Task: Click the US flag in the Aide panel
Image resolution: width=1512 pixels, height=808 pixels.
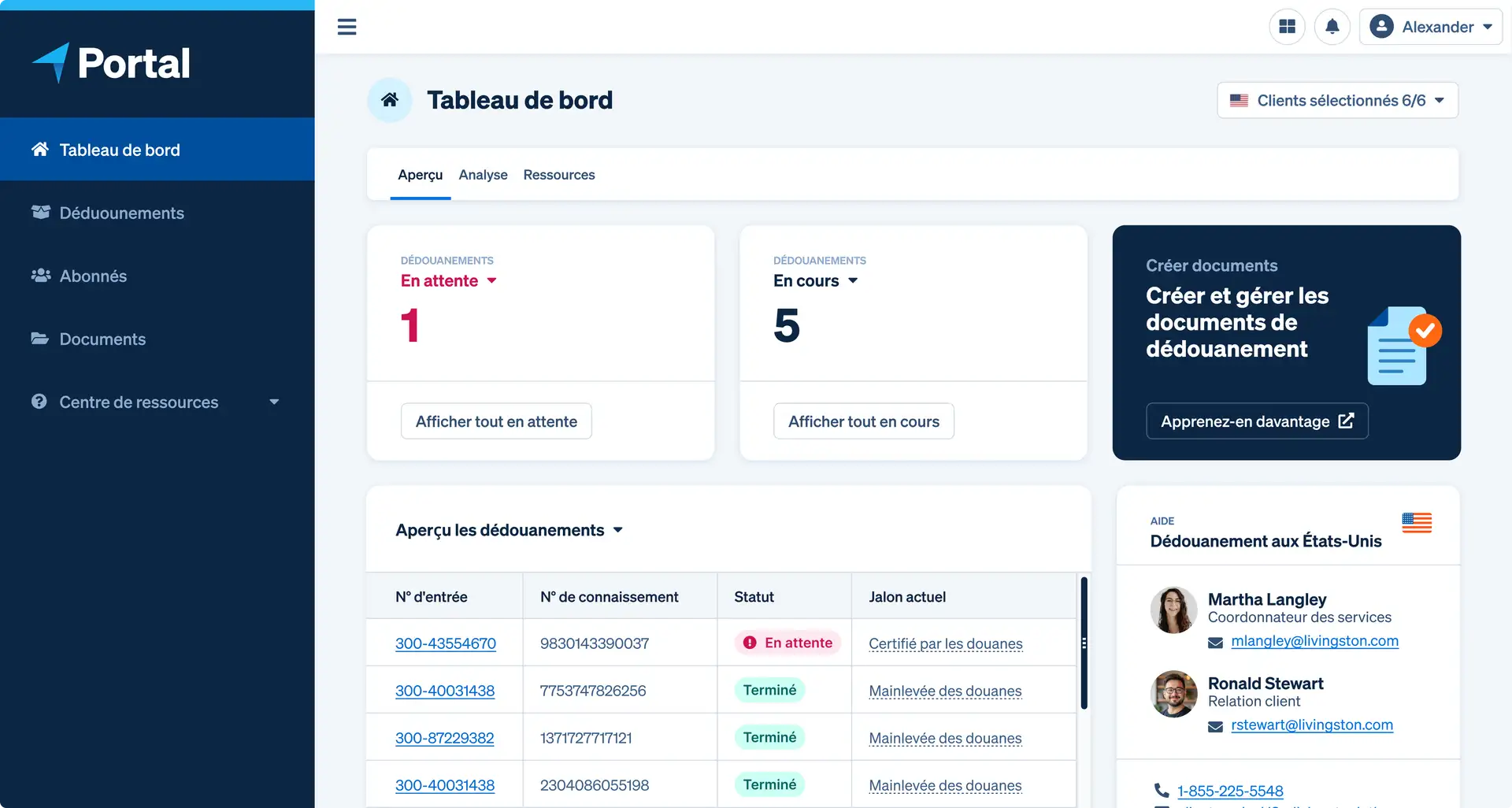Action: [1416, 523]
